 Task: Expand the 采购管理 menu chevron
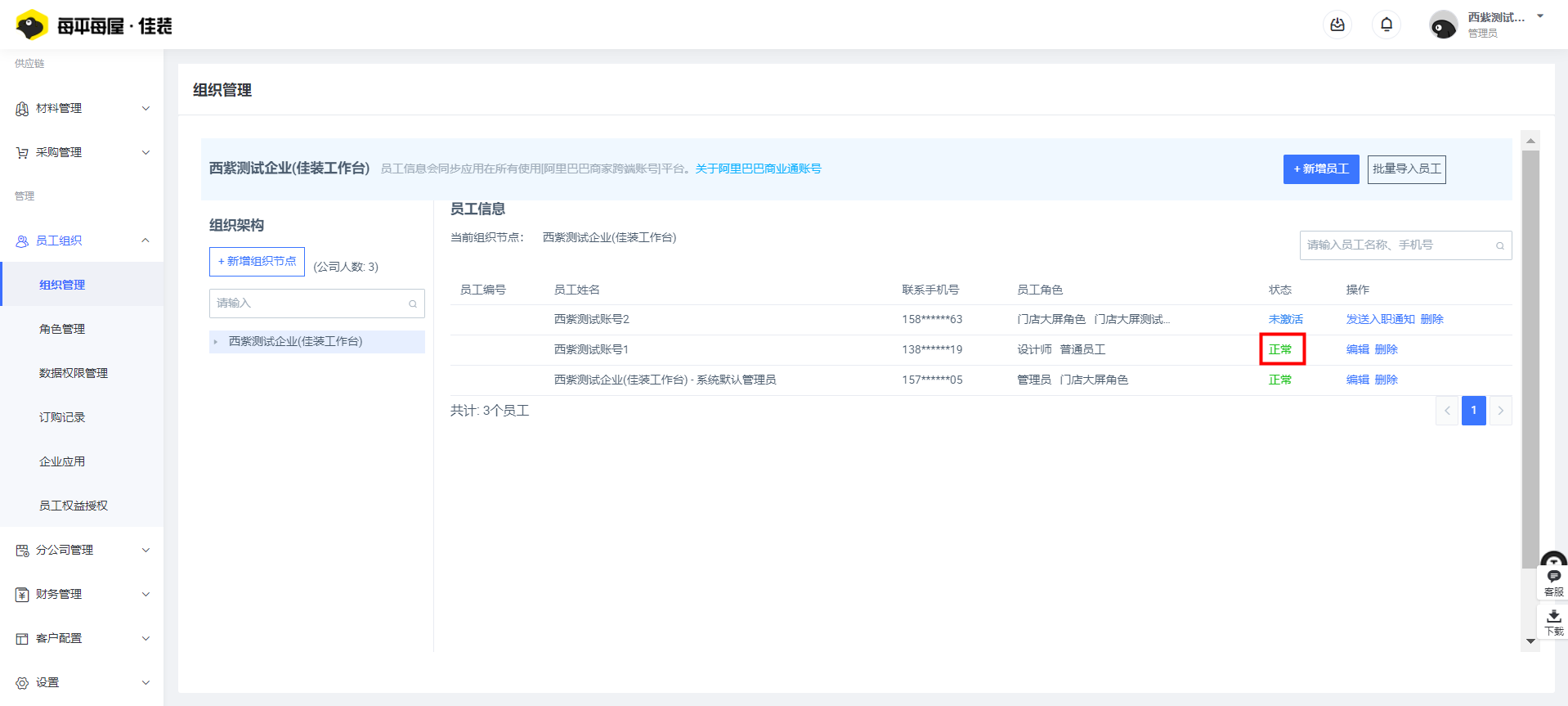pos(146,152)
